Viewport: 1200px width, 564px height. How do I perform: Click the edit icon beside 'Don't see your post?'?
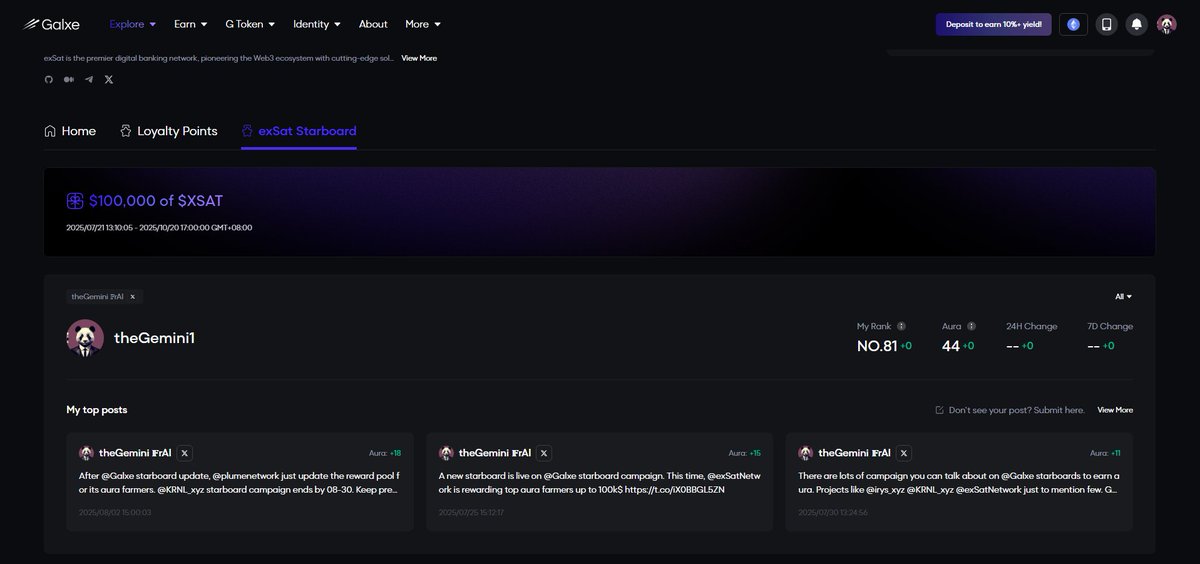[939, 410]
